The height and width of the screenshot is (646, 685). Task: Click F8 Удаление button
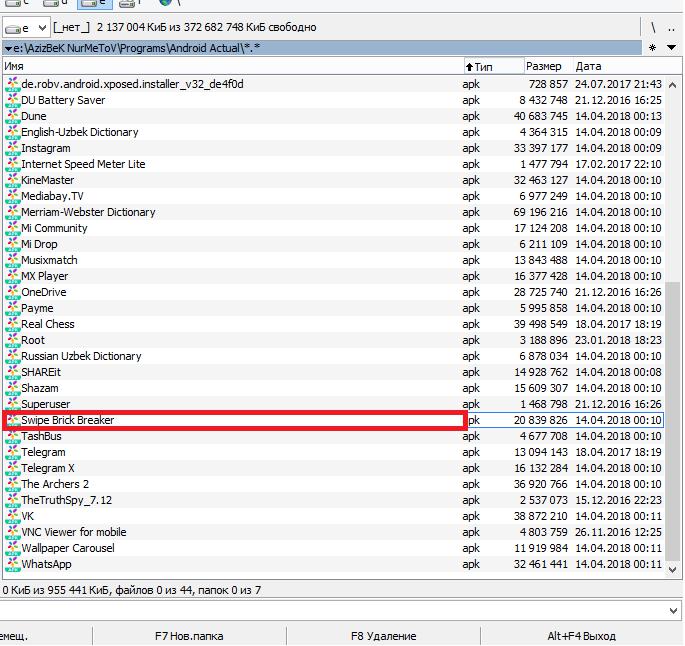384,636
